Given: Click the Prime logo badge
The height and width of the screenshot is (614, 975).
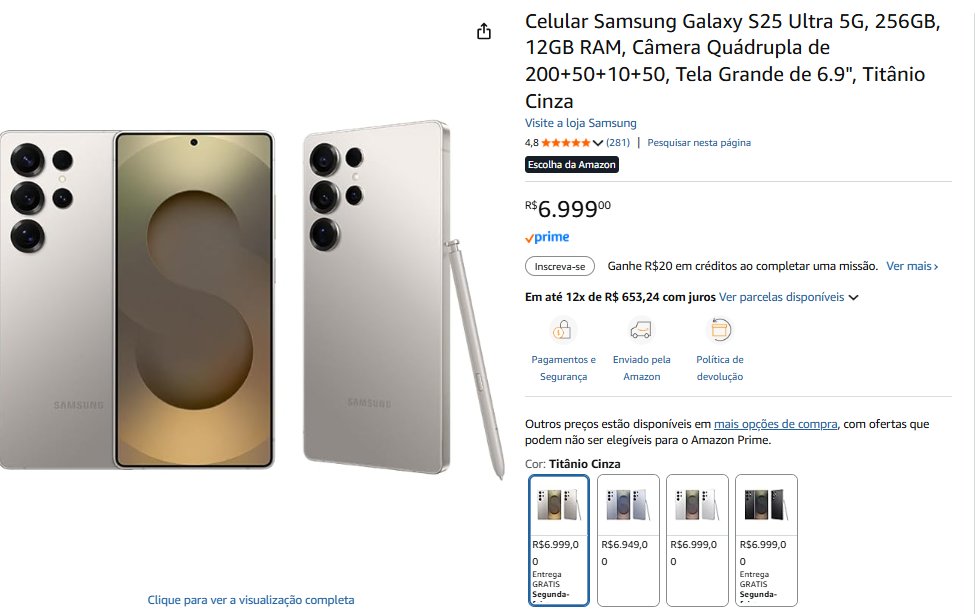Looking at the screenshot, I should tap(547, 237).
